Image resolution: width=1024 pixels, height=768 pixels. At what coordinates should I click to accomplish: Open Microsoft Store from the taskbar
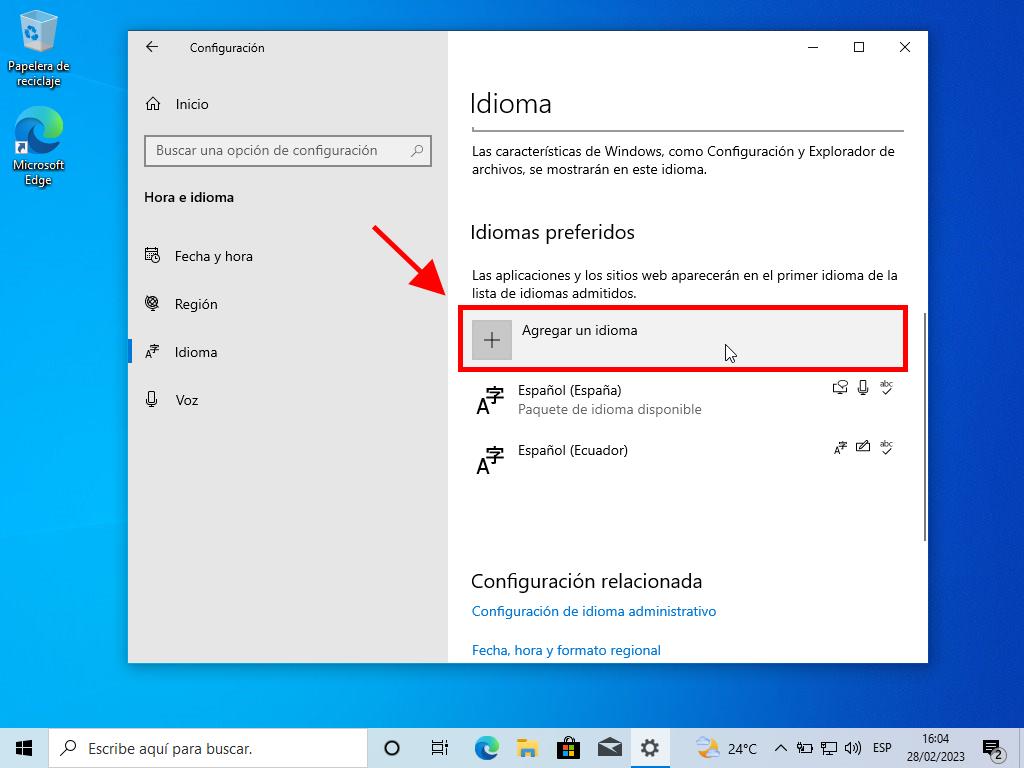pos(568,747)
